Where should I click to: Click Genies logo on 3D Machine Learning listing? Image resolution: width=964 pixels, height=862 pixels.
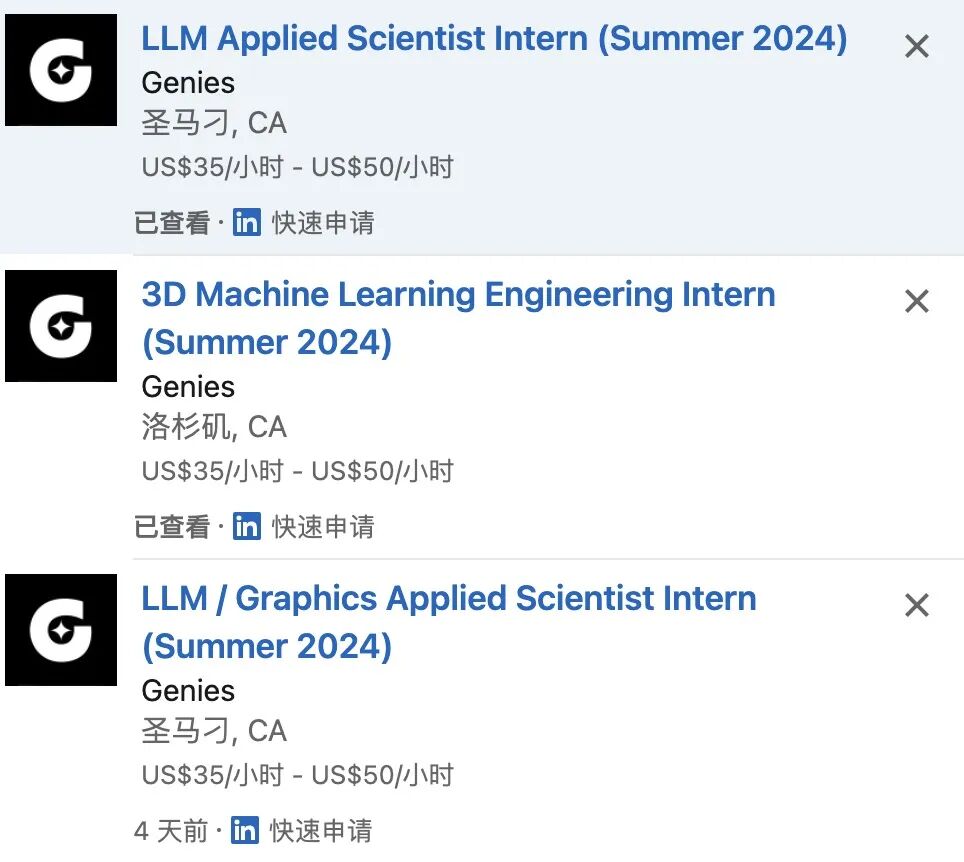(61, 326)
